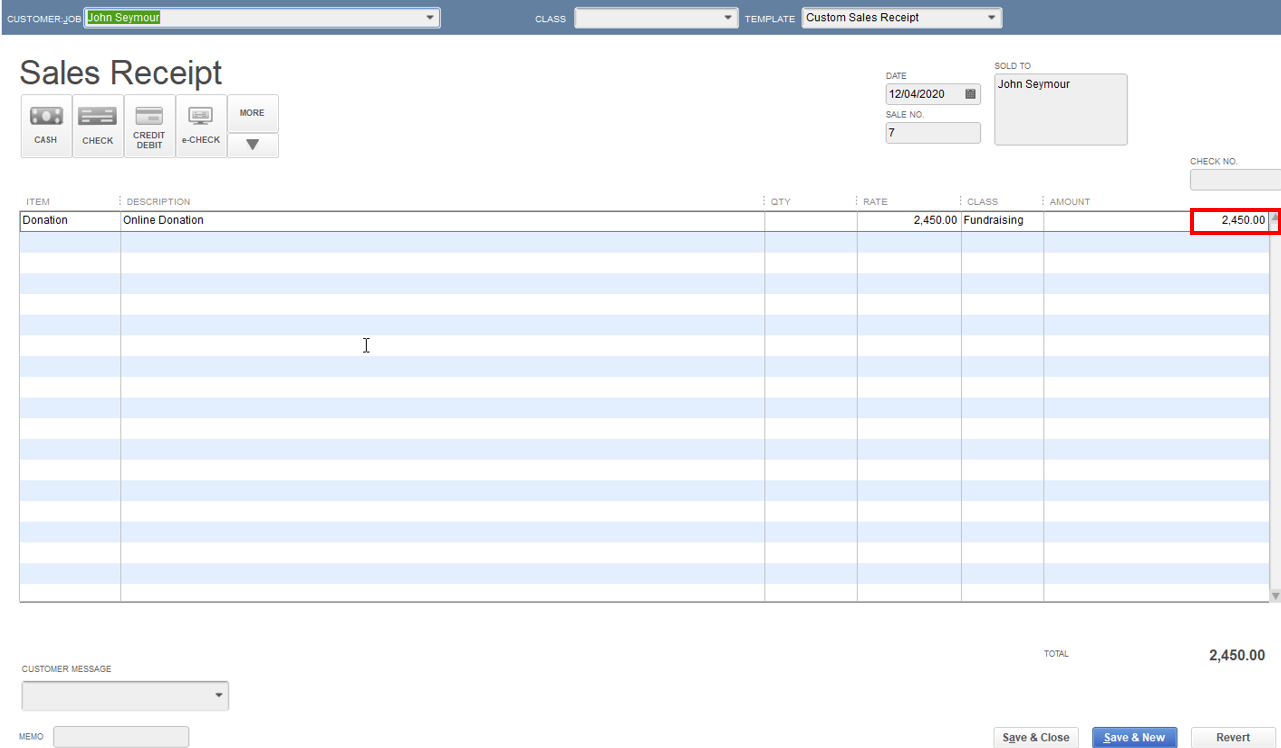Image resolution: width=1281 pixels, height=748 pixels.
Task: Click the More payment methods button
Action: [x=253, y=113]
